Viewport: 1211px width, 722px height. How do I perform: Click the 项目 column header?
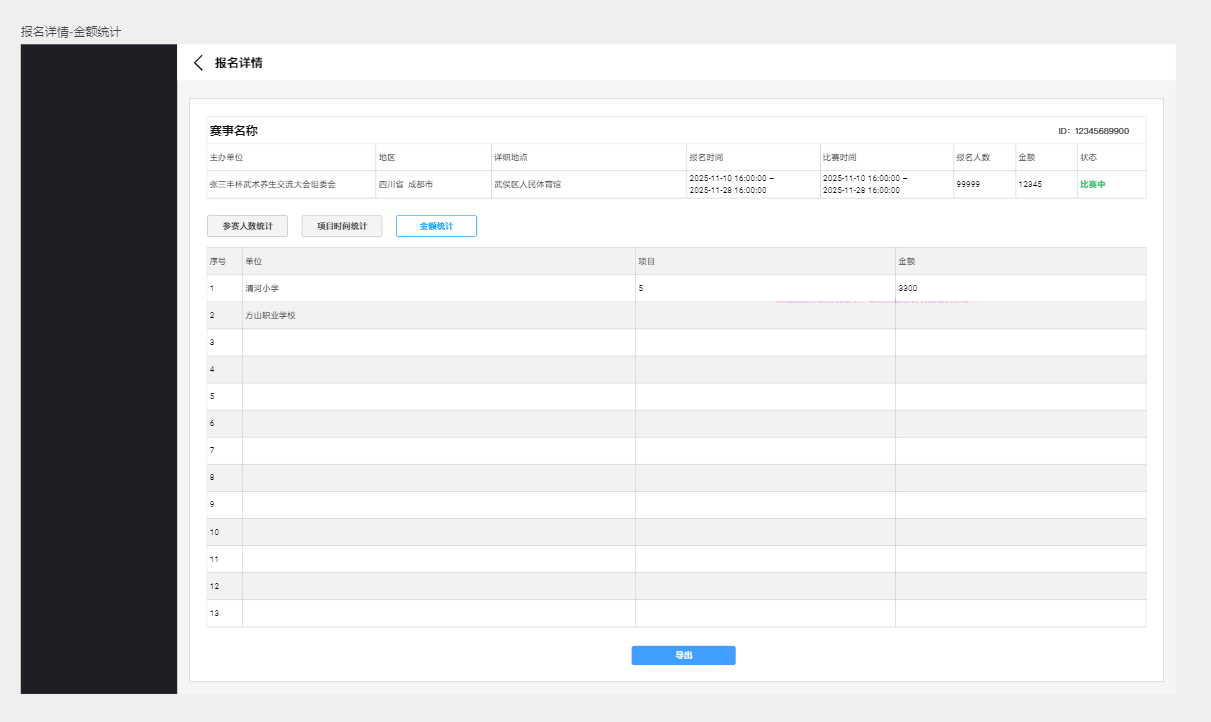647,261
